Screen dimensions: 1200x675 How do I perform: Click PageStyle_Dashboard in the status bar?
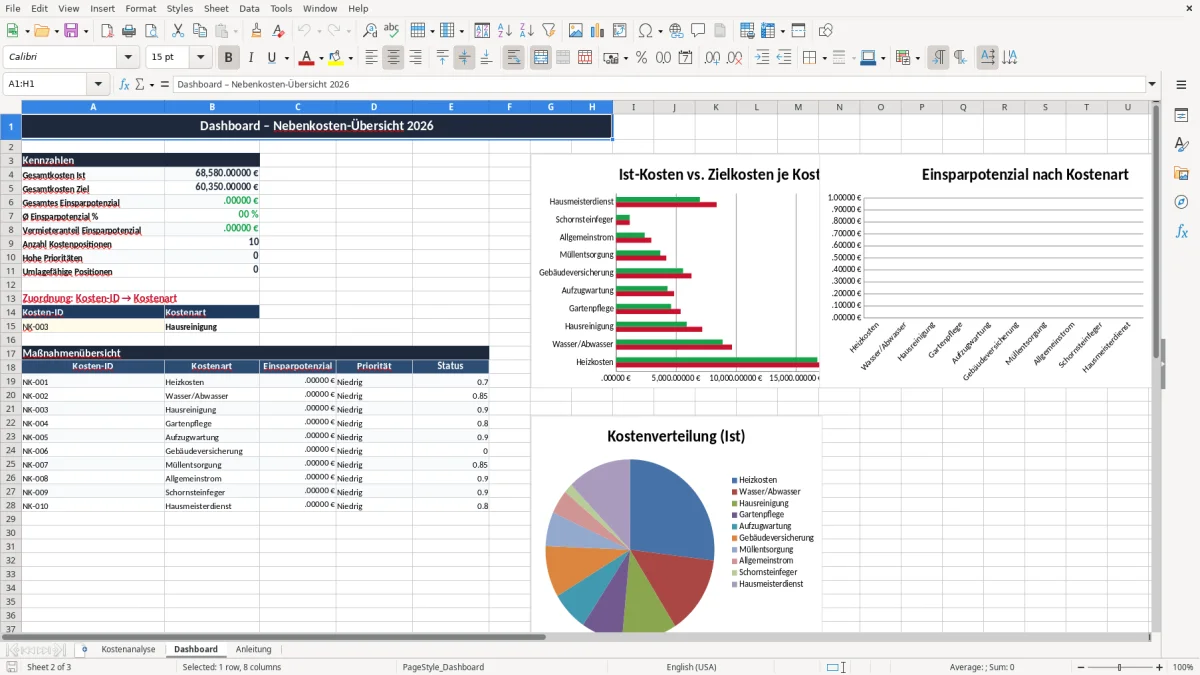(443, 667)
